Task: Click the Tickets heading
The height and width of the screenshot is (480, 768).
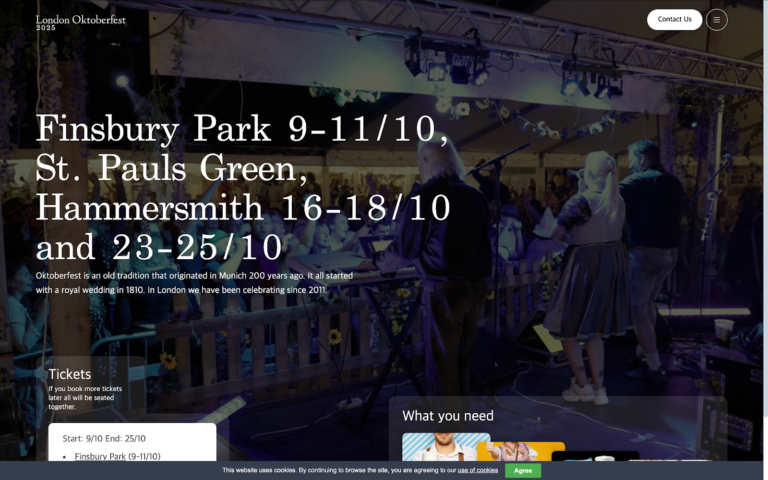Action: point(70,374)
